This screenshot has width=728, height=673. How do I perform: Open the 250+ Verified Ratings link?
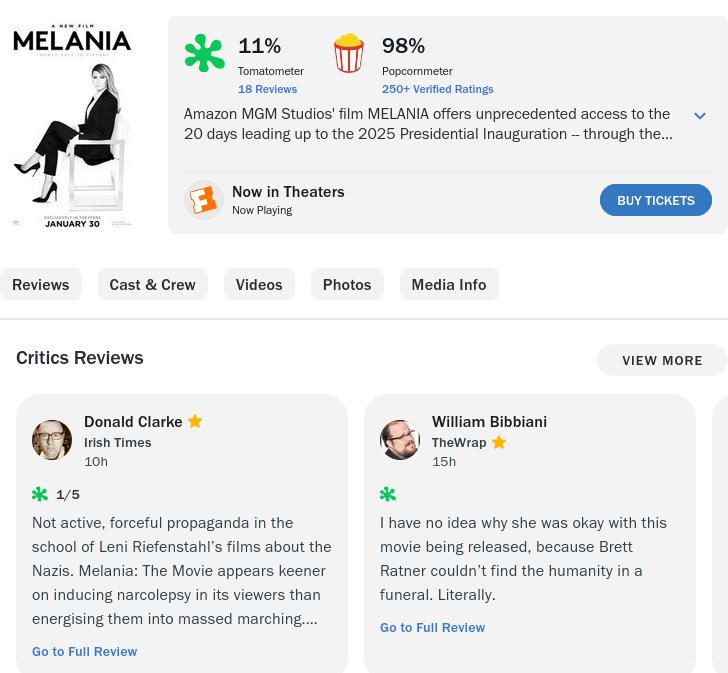[438, 89]
